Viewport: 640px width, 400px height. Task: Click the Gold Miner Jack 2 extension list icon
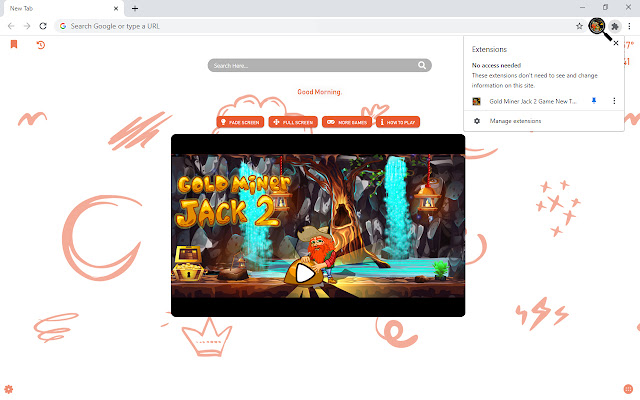coord(476,101)
